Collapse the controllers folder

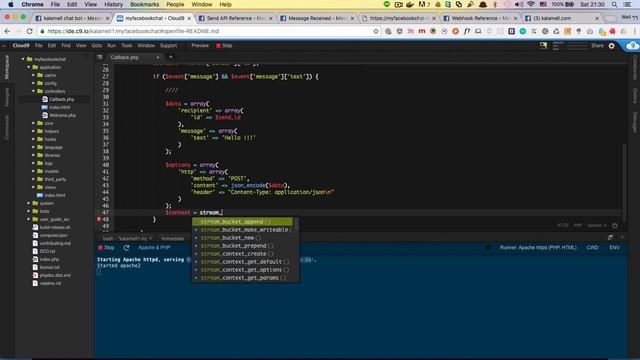pos(33,91)
